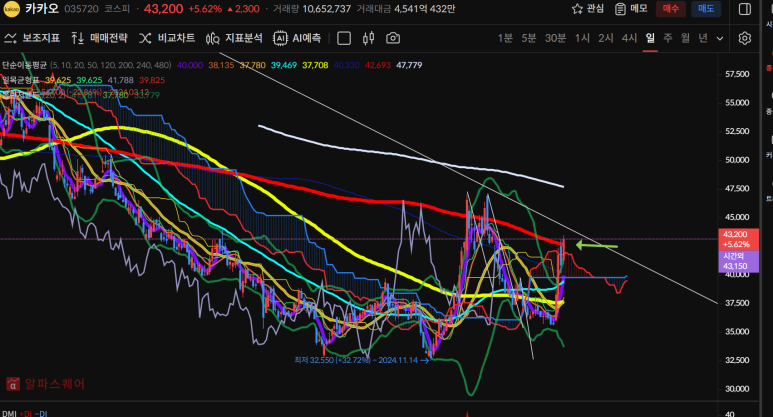This screenshot has width=773, height=417.
Task: Switch to 년 yearly timeframe
Action: 703,38
